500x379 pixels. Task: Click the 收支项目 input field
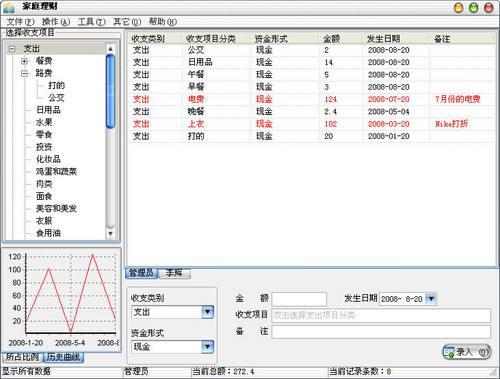[x=381, y=315]
